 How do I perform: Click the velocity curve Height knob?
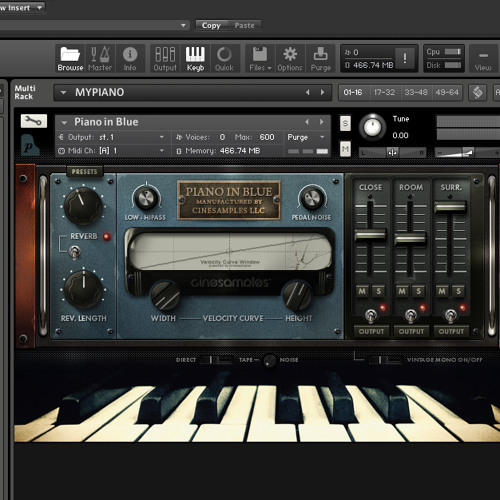(x=297, y=296)
